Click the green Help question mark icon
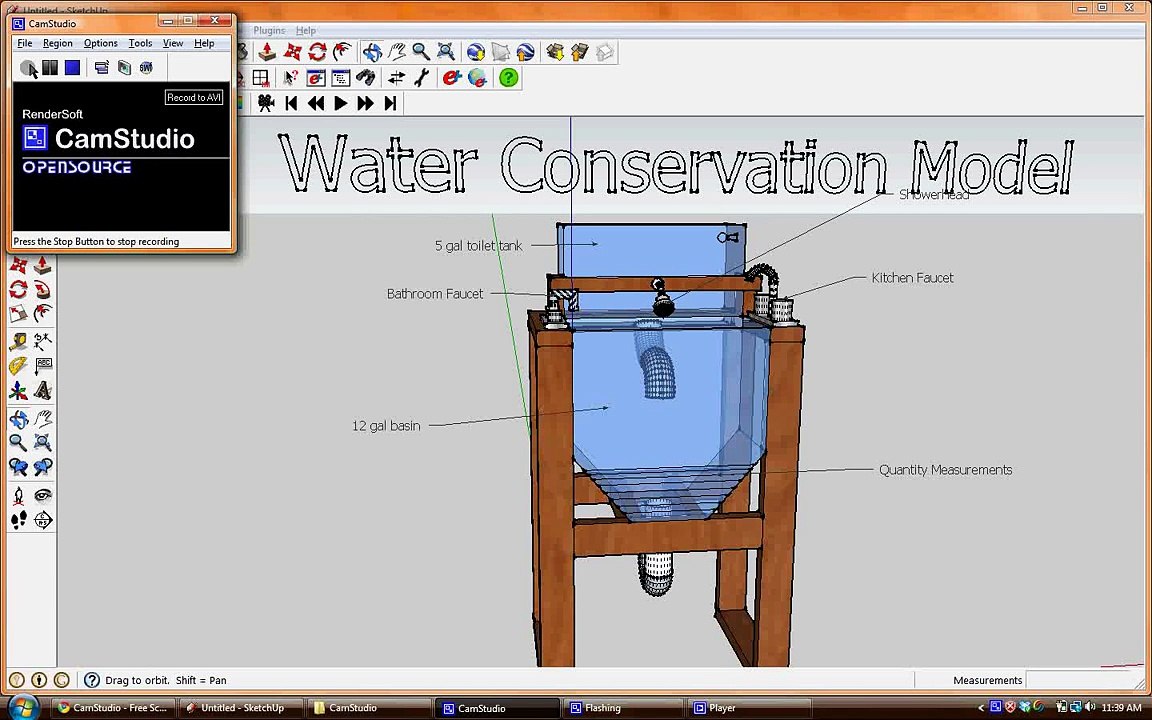Image resolution: width=1152 pixels, height=720 pixels. pos(509,78)
